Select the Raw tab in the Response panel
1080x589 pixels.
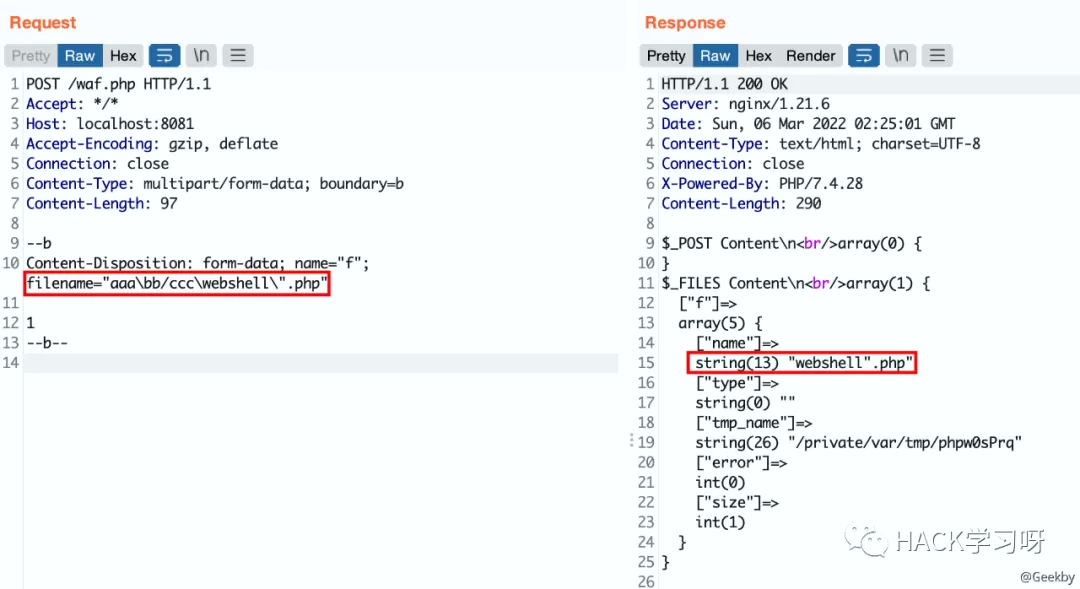pos(715,56)
